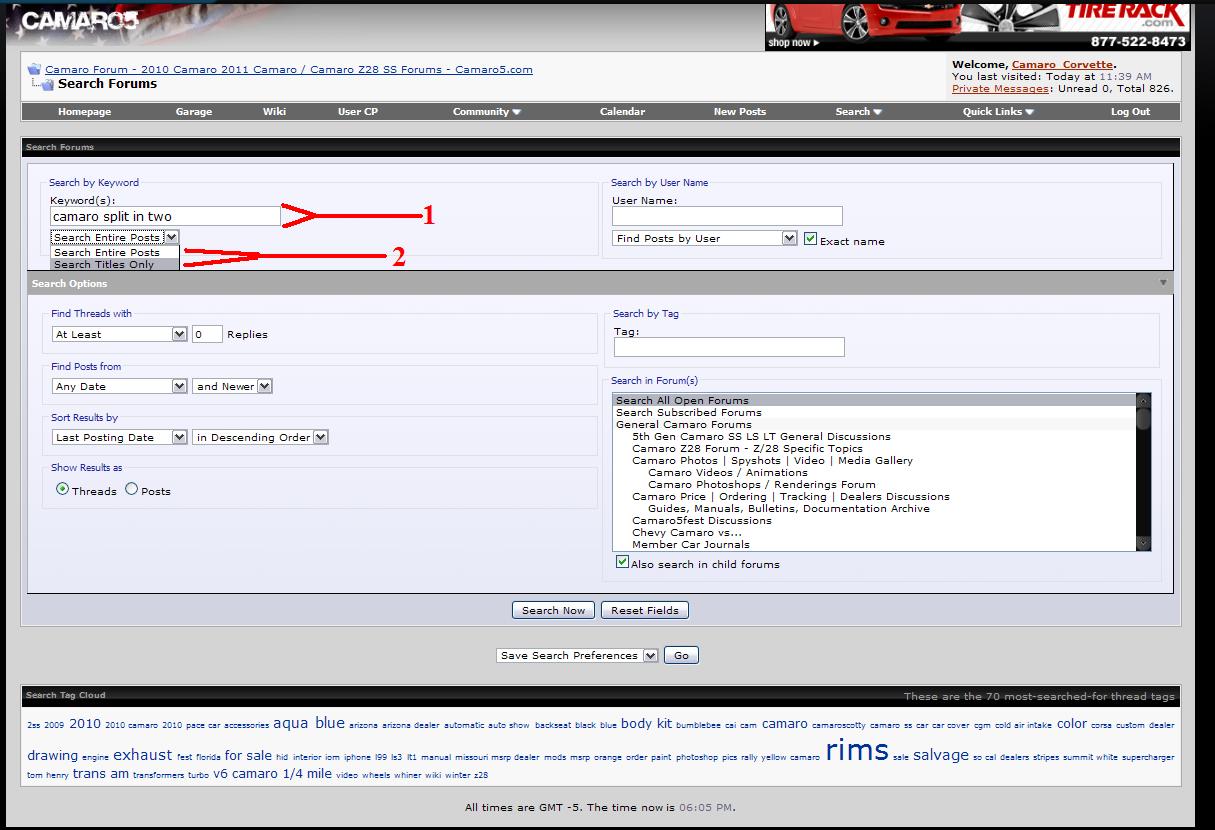The height and width of the screenshot is (830, 1215).
Task: Open the Community menu
Action: pyautogui.click(x=486, y=111)
